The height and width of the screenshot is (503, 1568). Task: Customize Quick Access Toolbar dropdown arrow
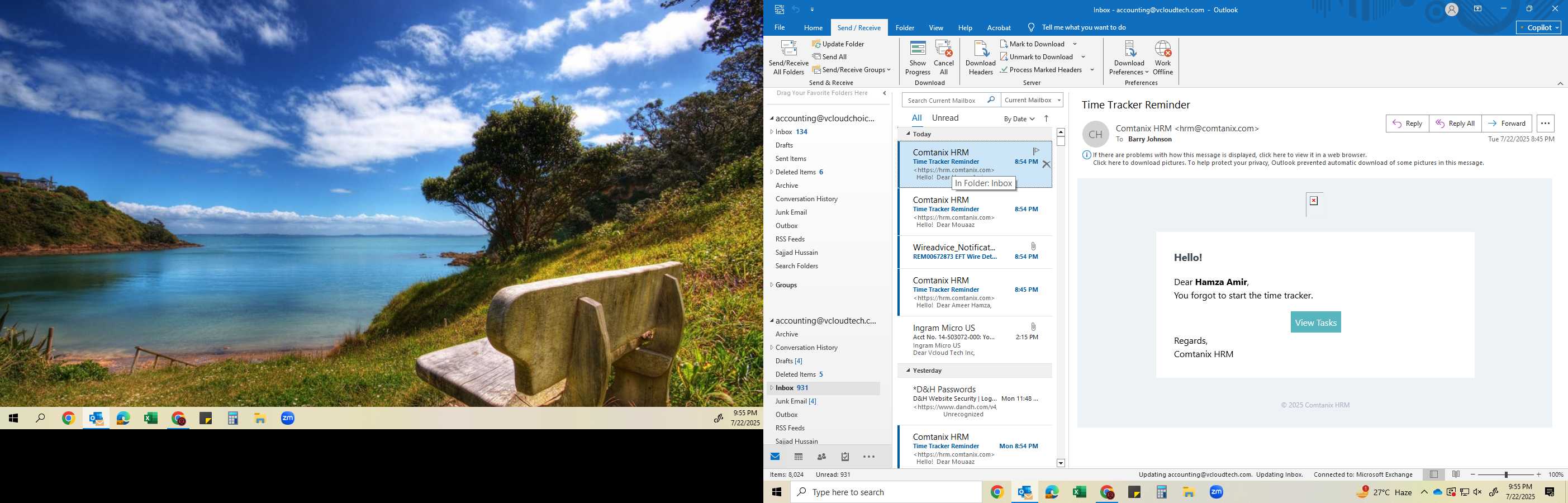[x=812, y=10]
